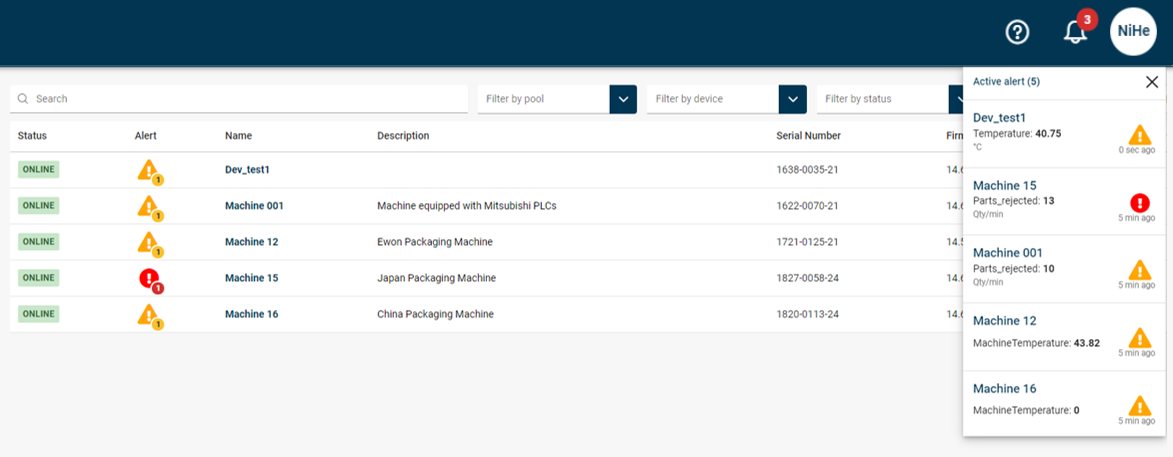The image size is (1173, 457).
Task: Open the Machine 16 device link in table
Action: point(251,314)
